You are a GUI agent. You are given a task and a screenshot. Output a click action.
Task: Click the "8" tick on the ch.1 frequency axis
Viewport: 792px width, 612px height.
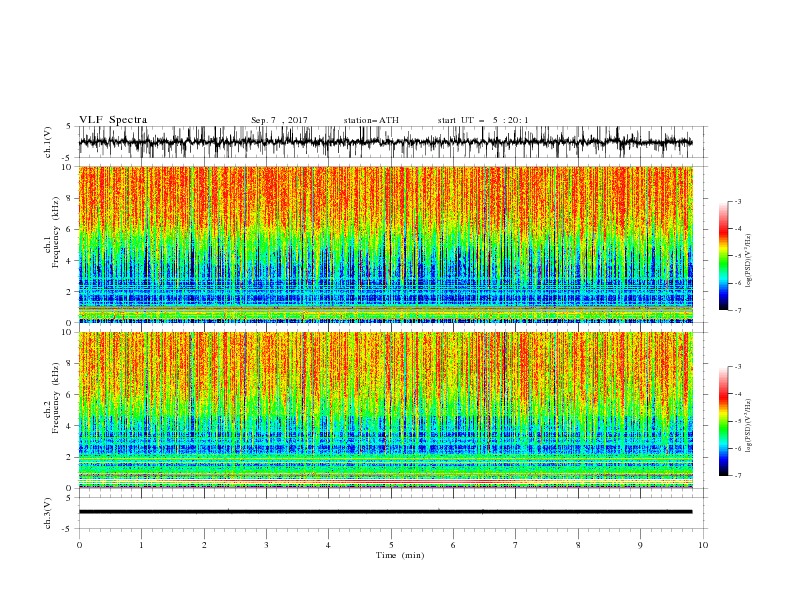[x=70, y=198]
